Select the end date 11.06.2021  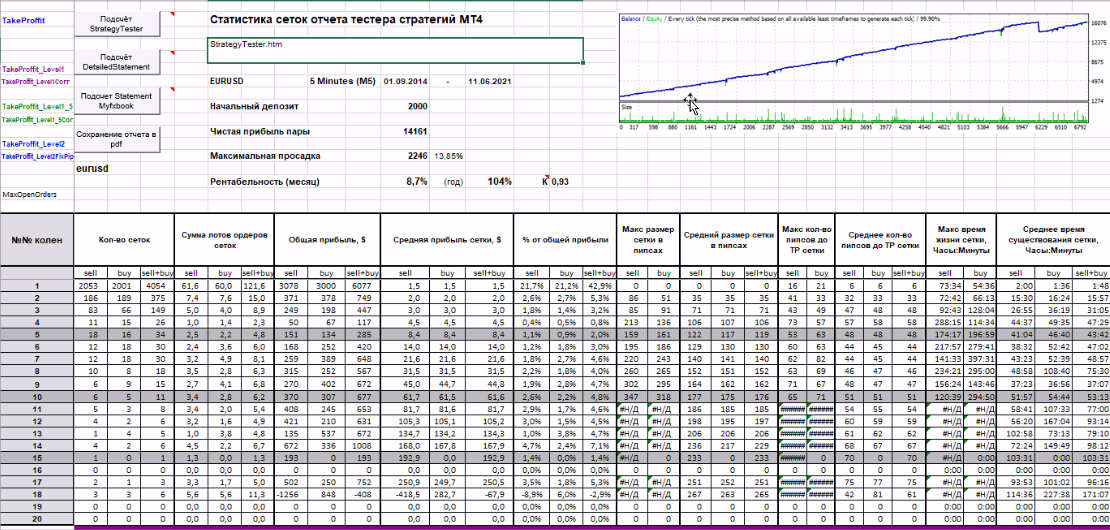pyautogui.click(x=490, y=81)
